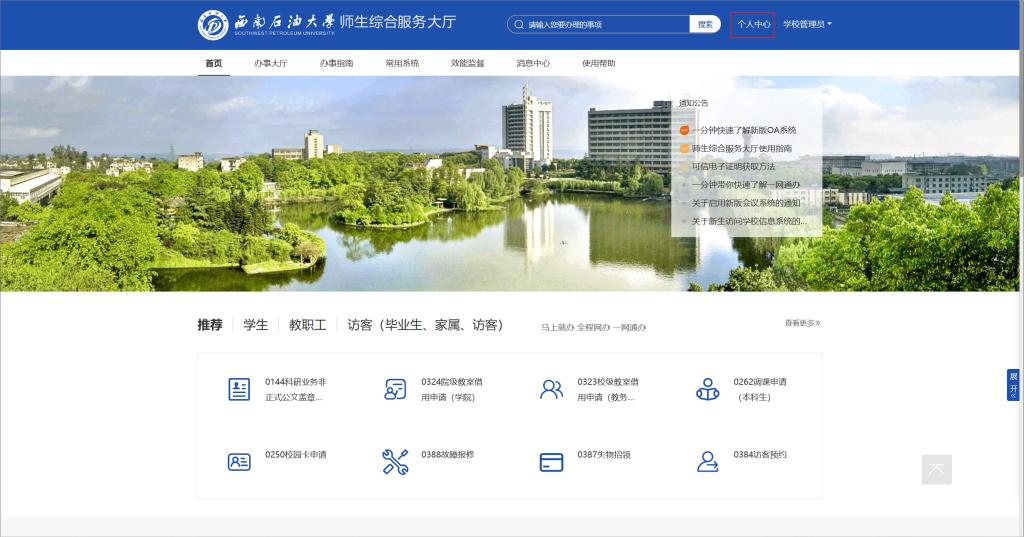Open the 0388故障报修 wrench icon

(x=395, y=462)
